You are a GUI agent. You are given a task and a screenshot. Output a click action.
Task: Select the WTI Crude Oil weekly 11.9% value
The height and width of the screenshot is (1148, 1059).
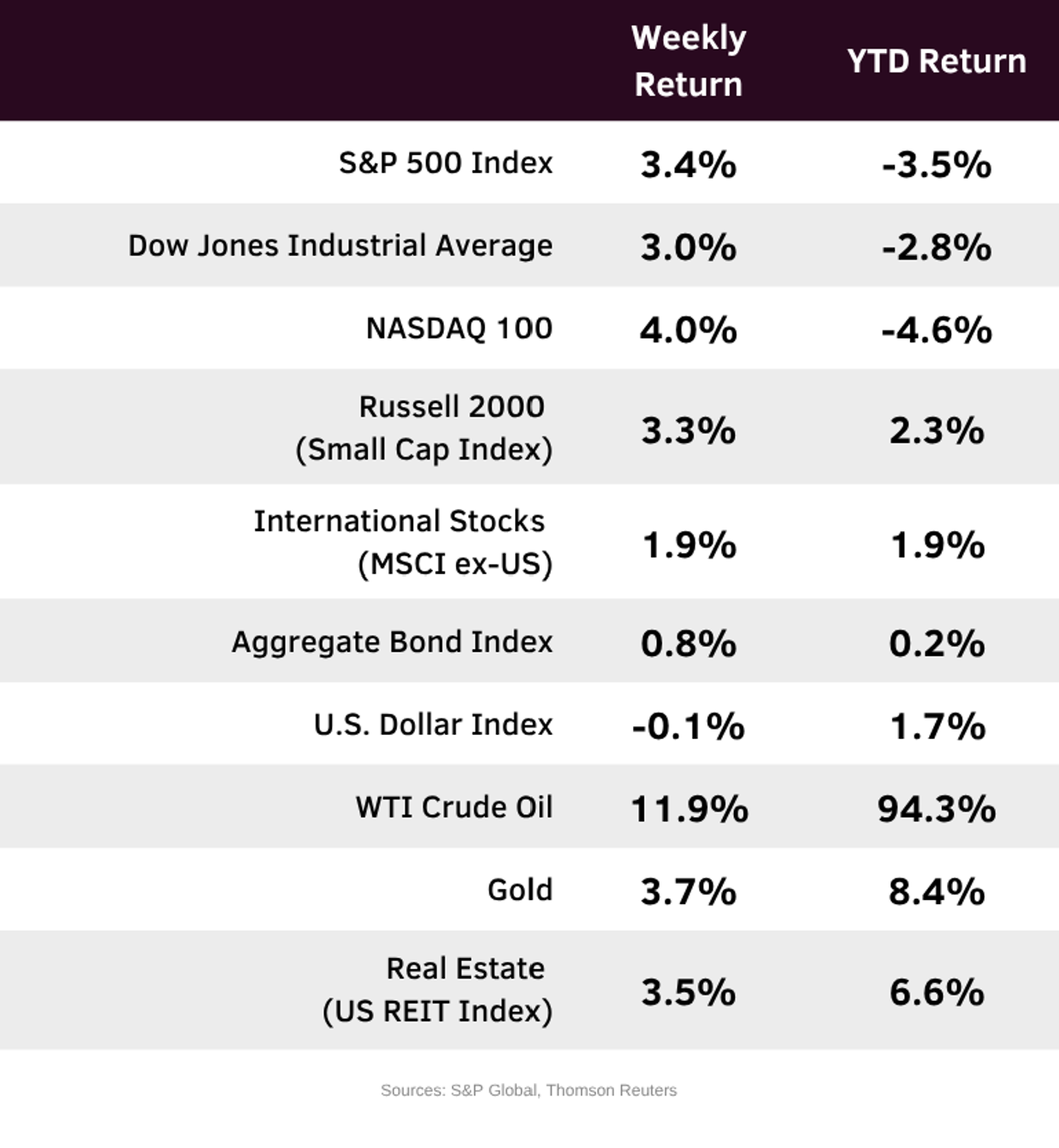click(x=689, y=808)
